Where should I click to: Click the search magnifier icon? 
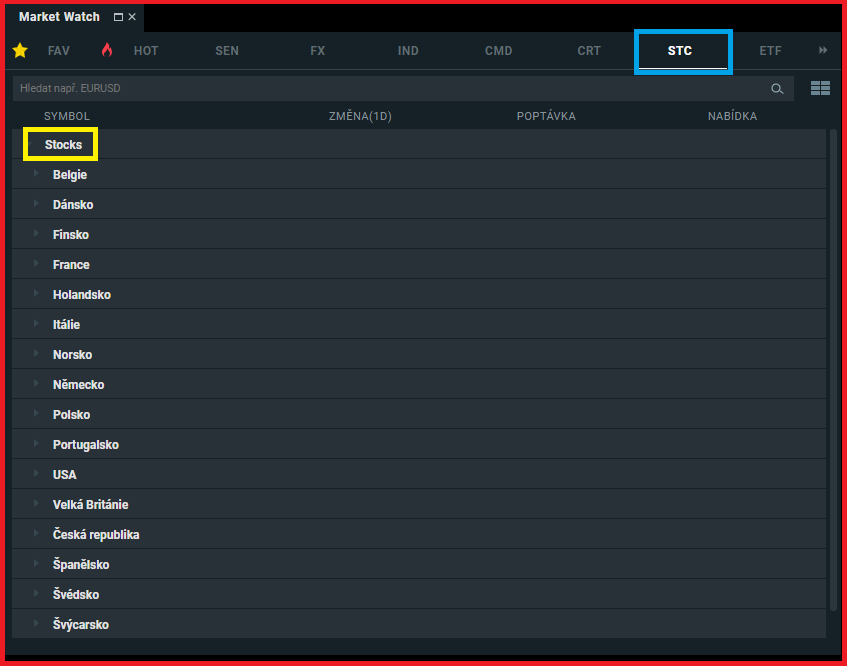point(777,89)
